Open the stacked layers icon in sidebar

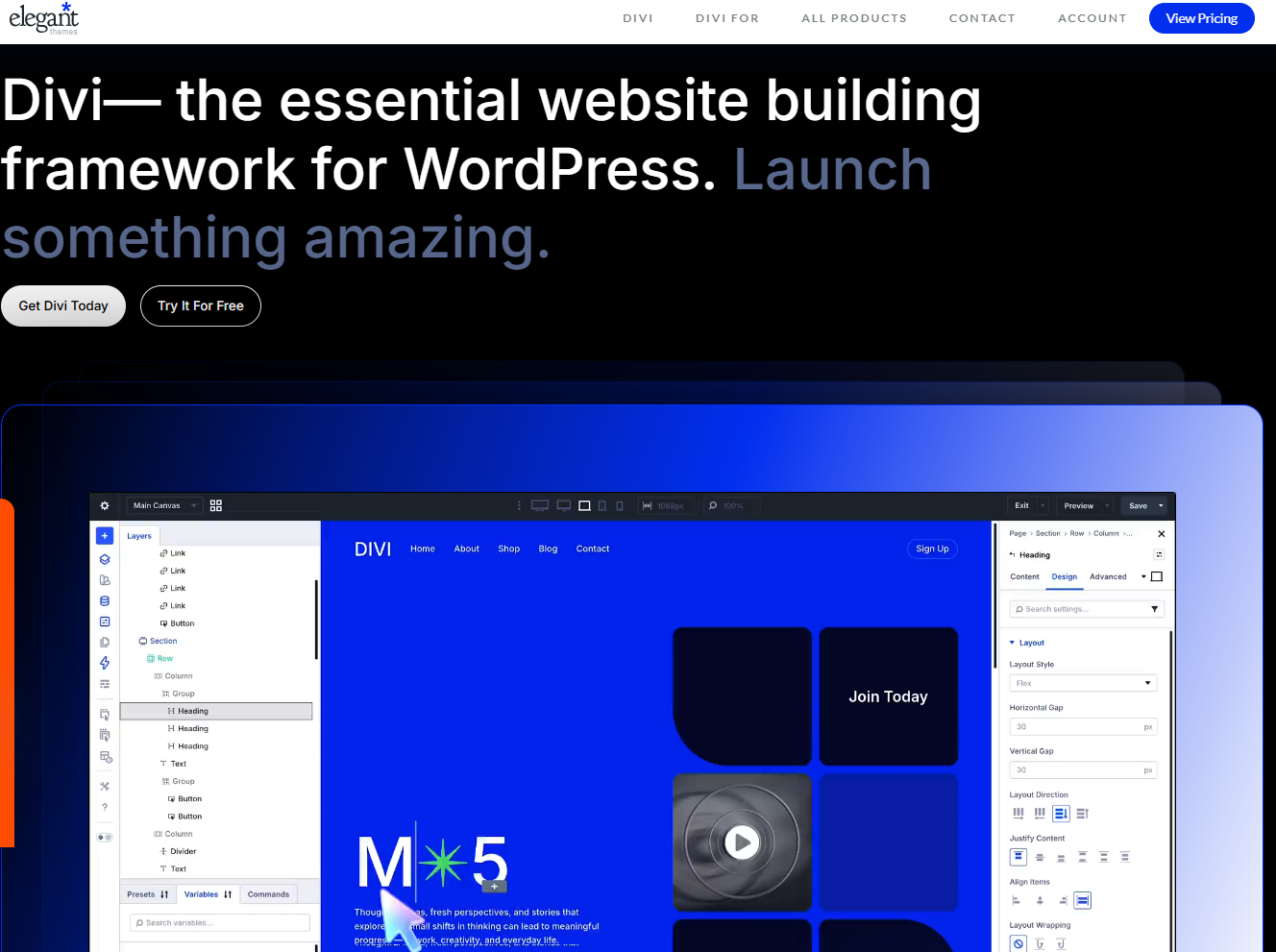click(x=105, y=559)
